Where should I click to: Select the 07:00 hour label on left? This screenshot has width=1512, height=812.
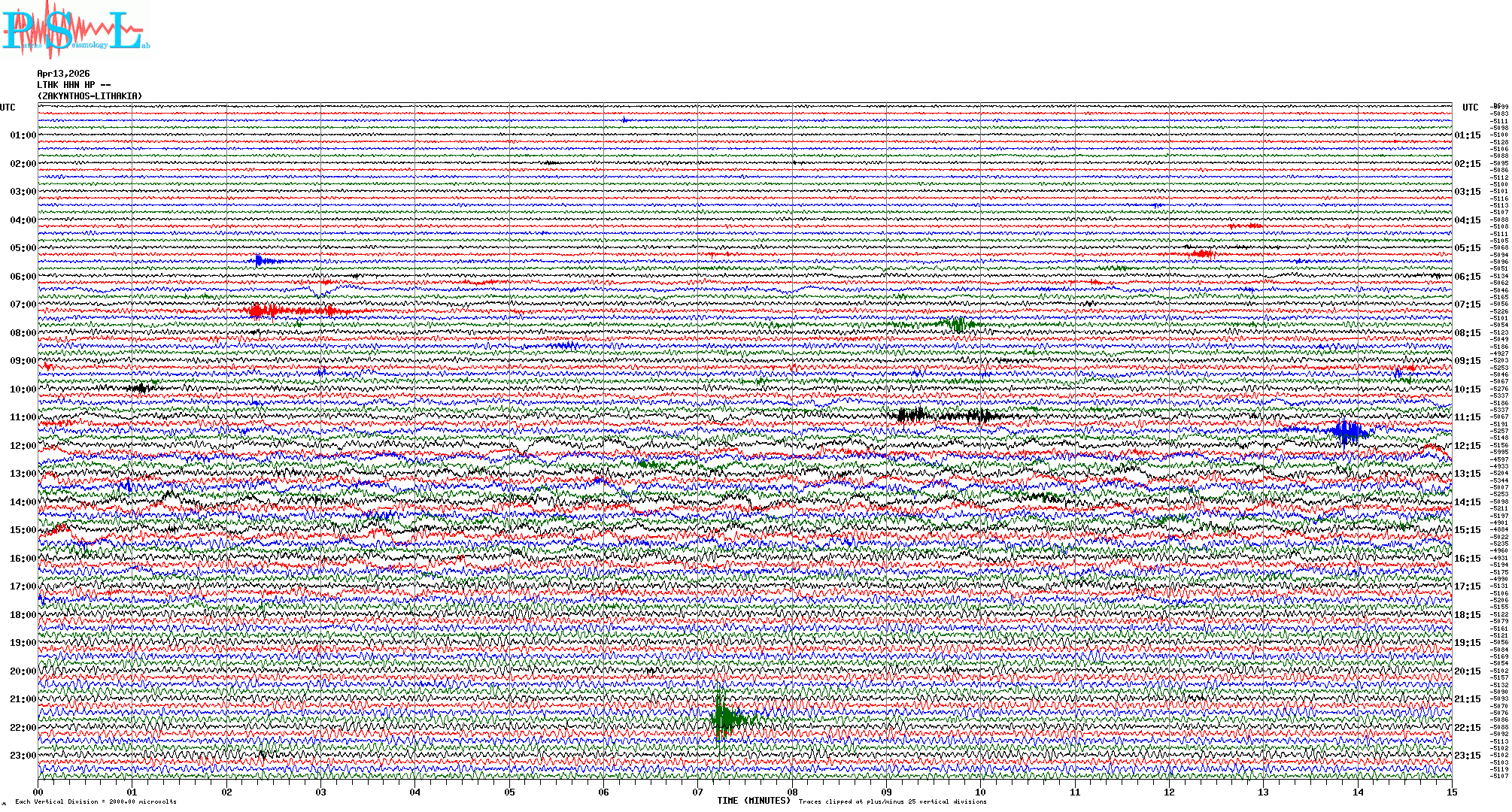pyautogui.click(x=23, y=304)
